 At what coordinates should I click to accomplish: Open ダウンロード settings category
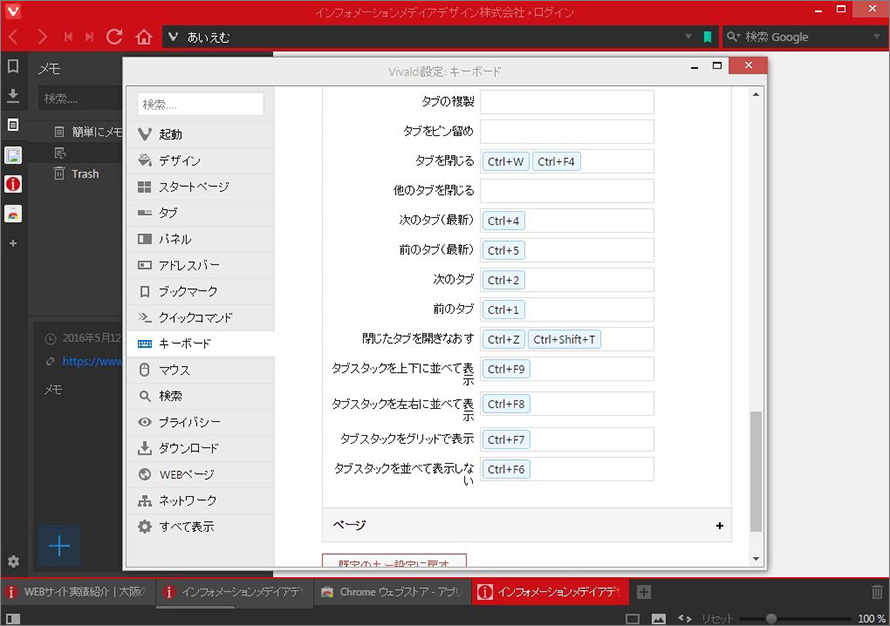(x=200, y=448)
